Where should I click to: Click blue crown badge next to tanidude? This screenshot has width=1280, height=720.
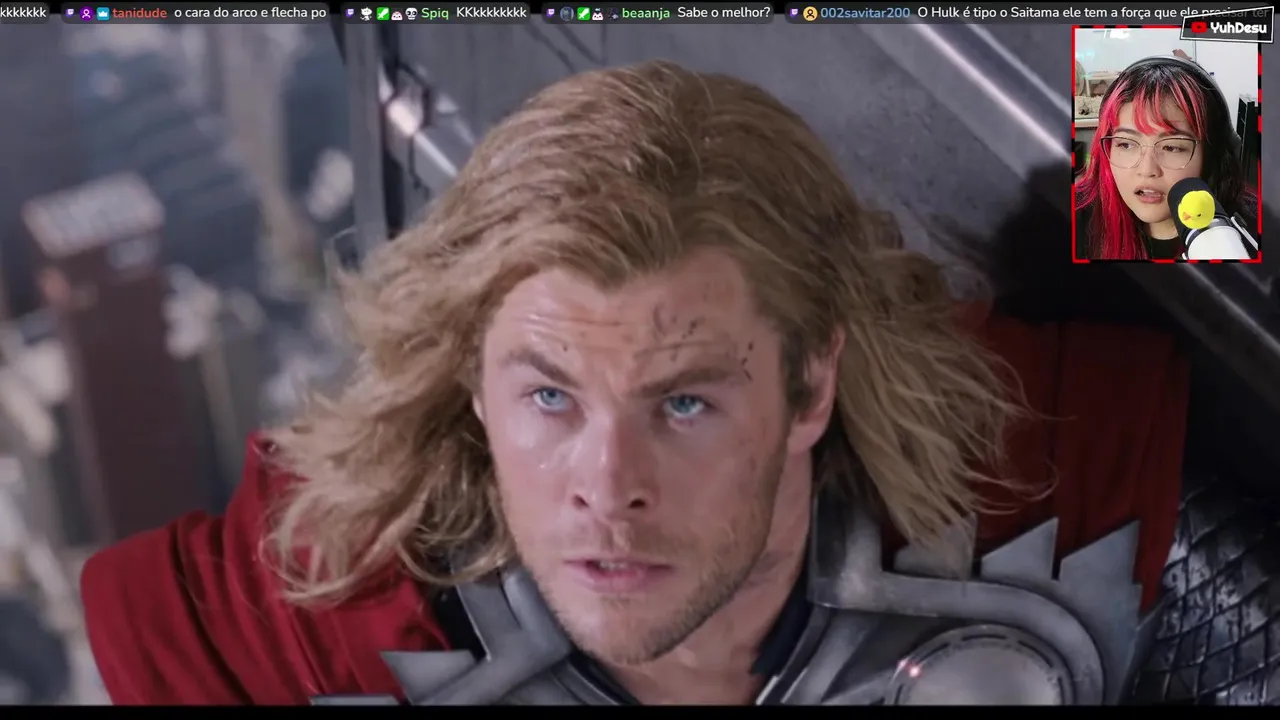click(x=103, y=13)
